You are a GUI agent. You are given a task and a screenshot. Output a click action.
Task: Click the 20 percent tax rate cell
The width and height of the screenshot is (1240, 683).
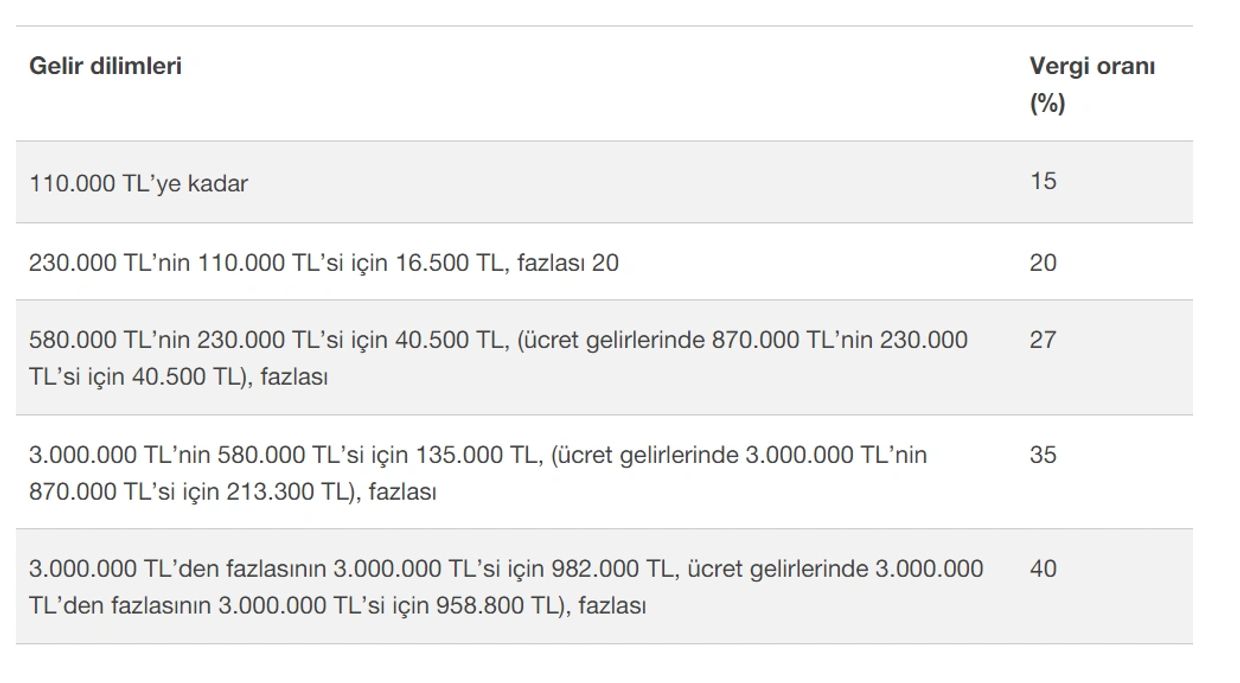click(1043, 263)
